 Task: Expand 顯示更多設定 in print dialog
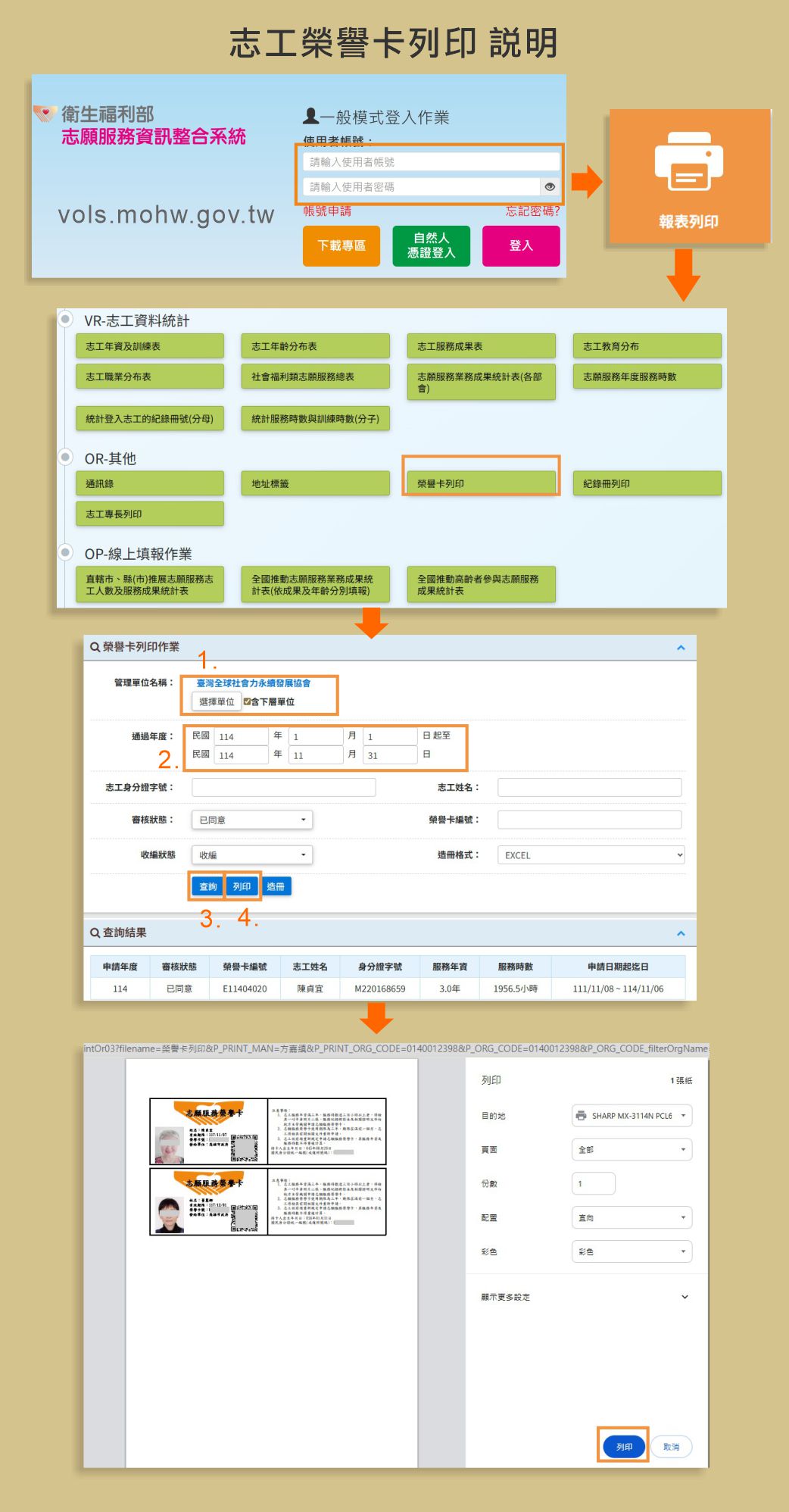[x=685, y=1297]
